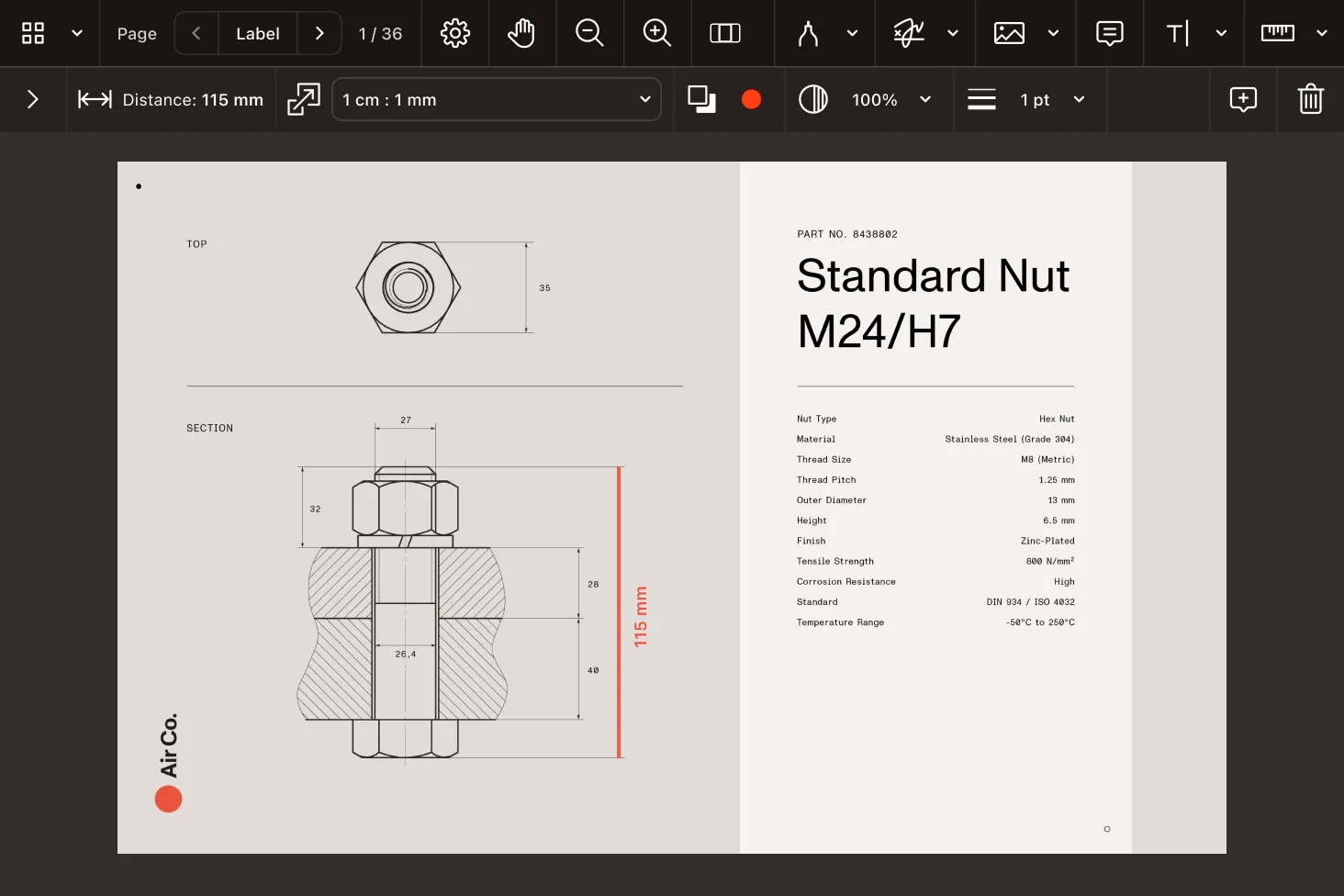The width and height of the screenshot is (1344, 896).
Task: Open the 1 cm : 1 mm scale dropdown
Action: (496, 99)
